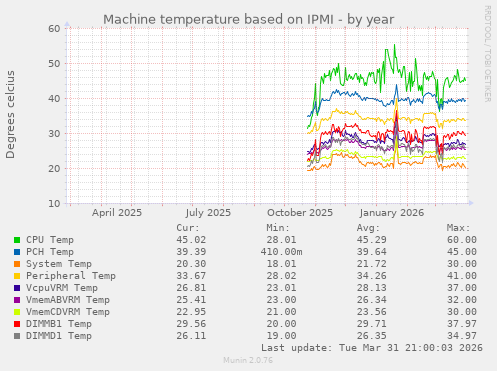The width and height of the screenshot is (497, 371).
Task: Click the 50 y-axis tick label
Action: 54,64
